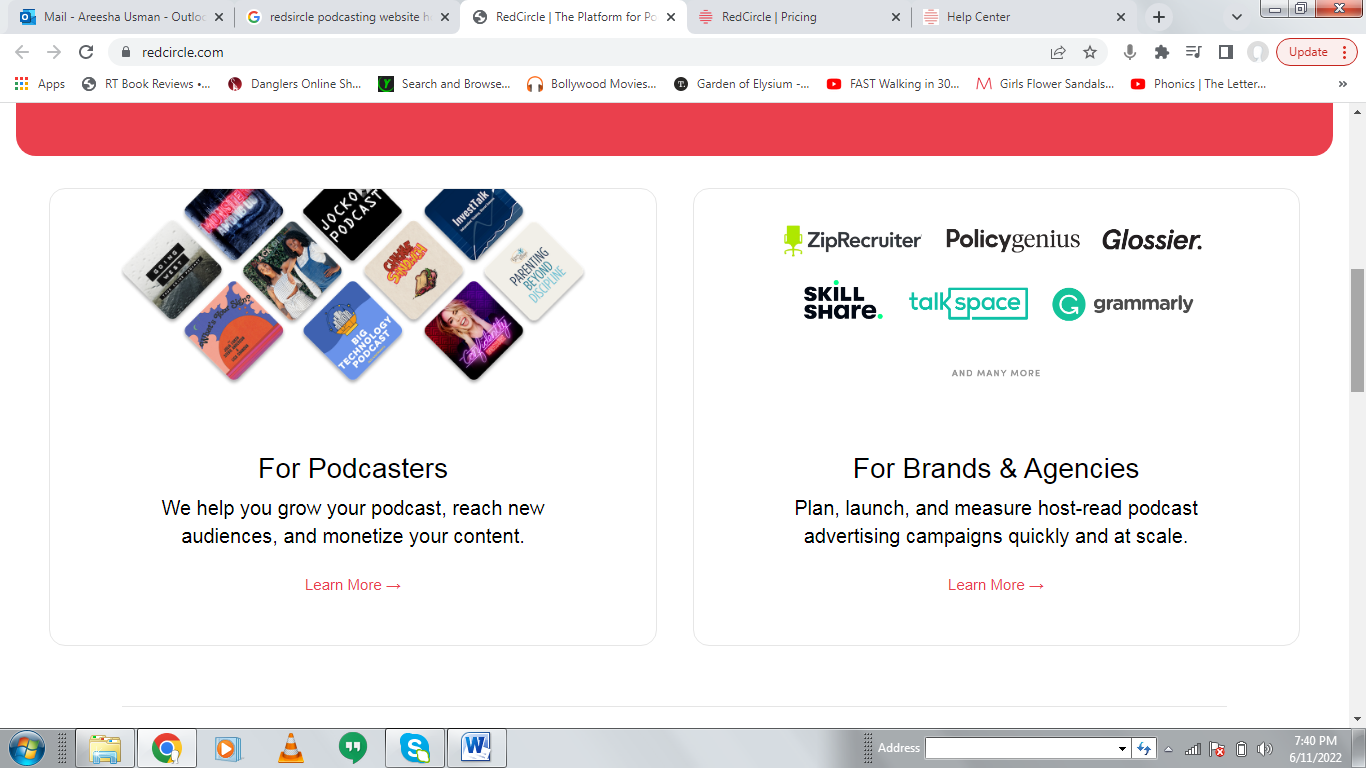Launch Windows Explorer from the taskbar
Image resolution: width=1366 pixels, height=768 pixels.
pos(105,748)
